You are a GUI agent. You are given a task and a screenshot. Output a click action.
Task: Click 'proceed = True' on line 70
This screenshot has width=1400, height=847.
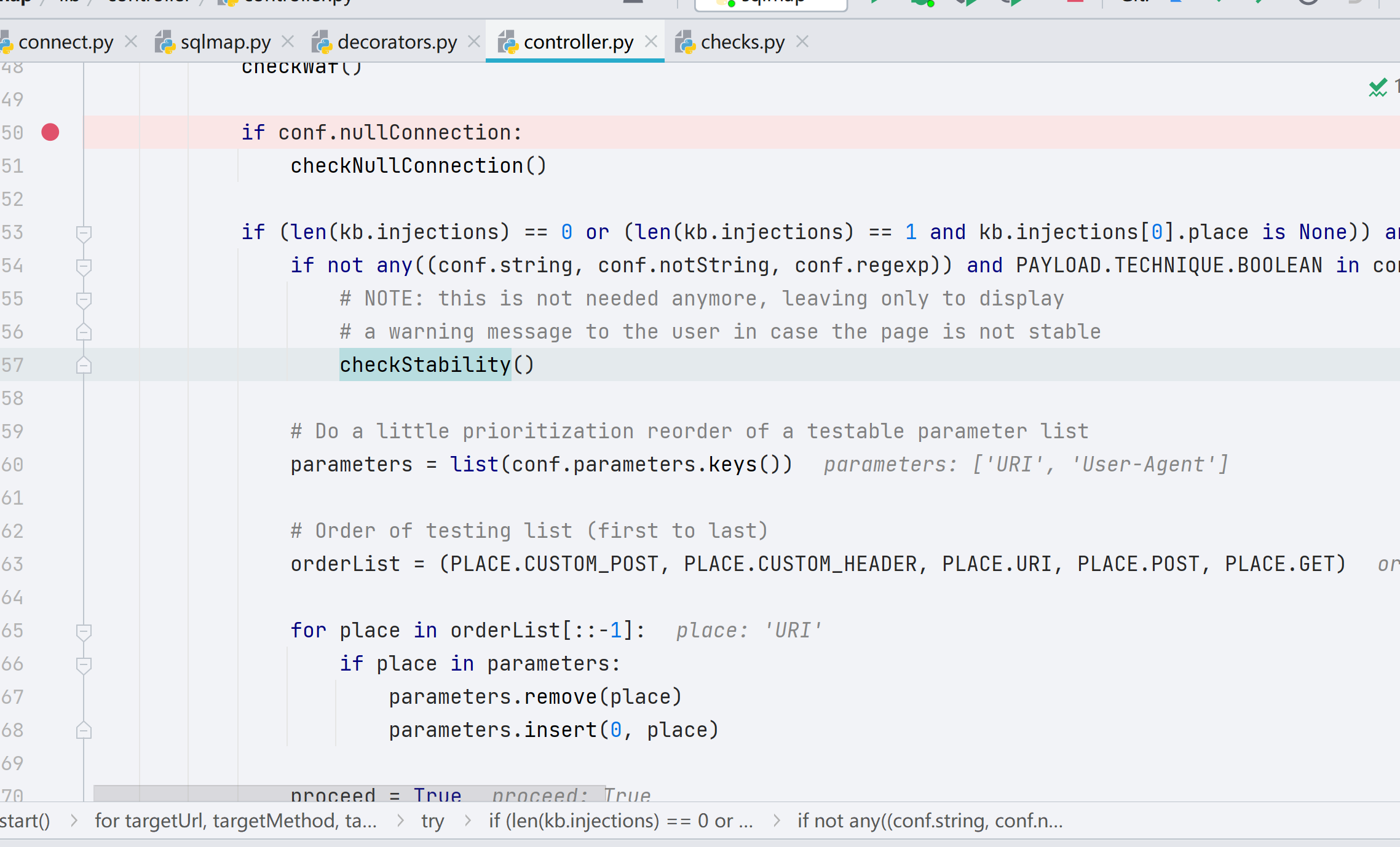tap(376, 794)
